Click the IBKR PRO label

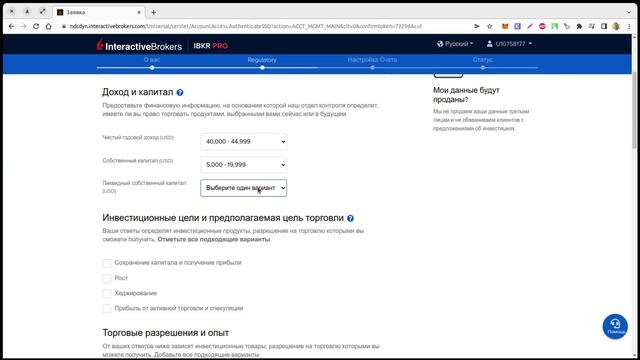[211, 46]
